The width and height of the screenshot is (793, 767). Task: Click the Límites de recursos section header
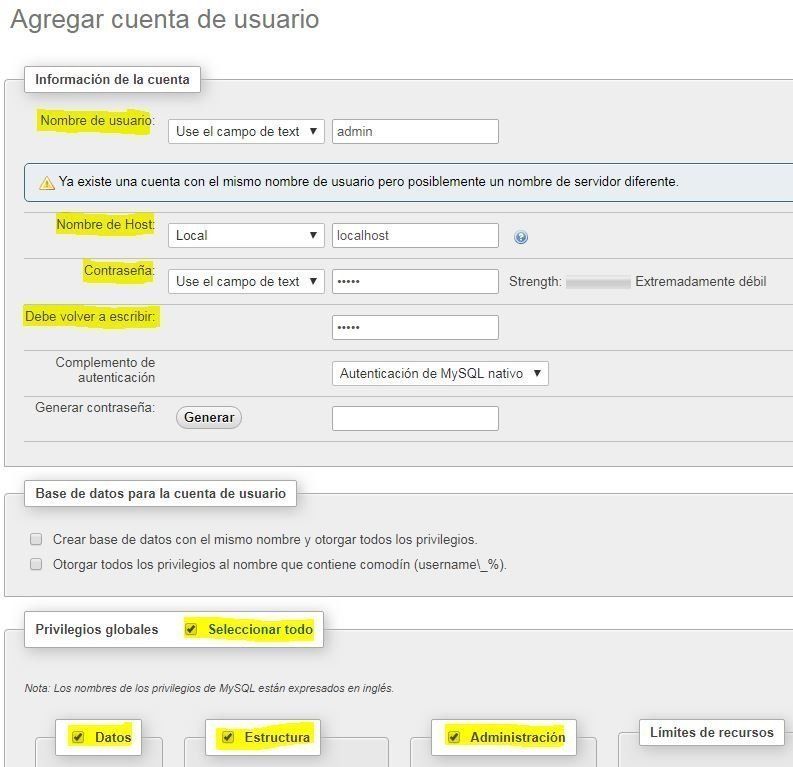click(x=711, y=732)
